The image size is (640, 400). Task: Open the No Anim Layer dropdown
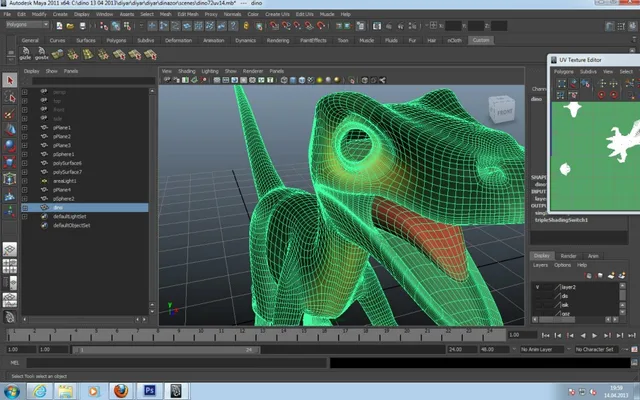(x=542, y=349)
